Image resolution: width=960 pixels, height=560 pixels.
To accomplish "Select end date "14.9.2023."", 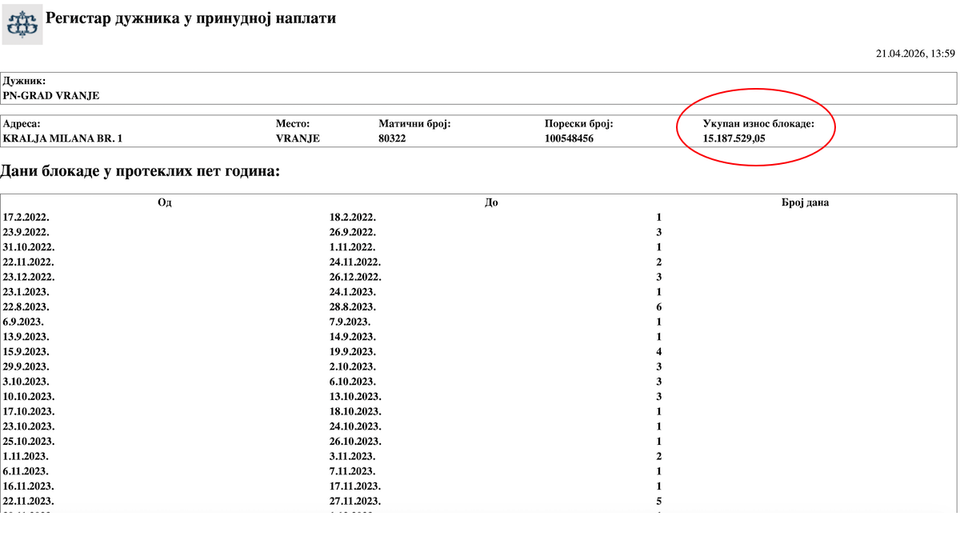I will 353,337.
